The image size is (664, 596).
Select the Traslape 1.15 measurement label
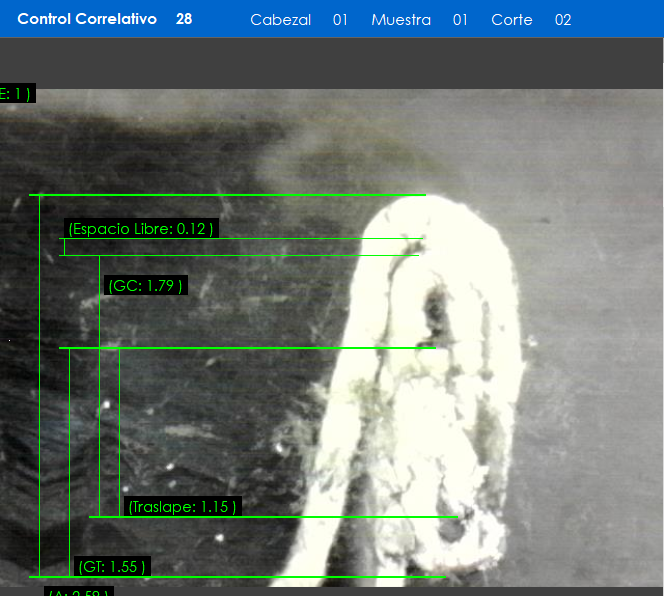click(182, 507)
